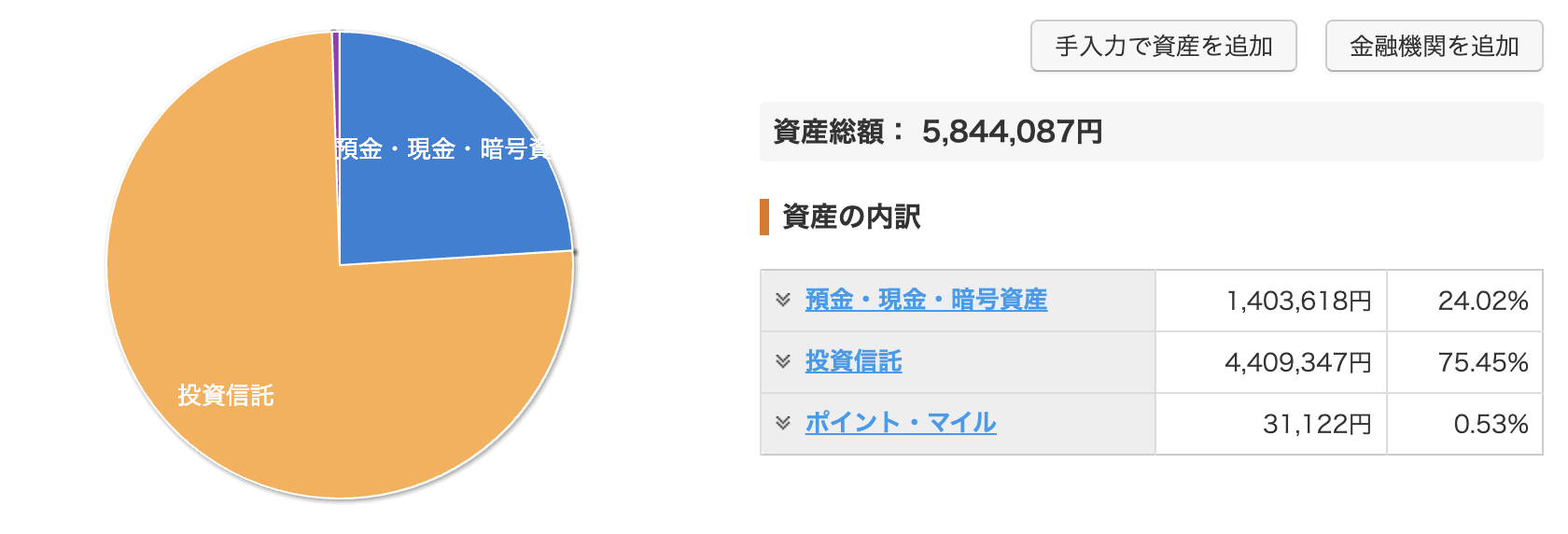
Task: Open the 預金・現金・暗号資産 link
Action: 926,300
